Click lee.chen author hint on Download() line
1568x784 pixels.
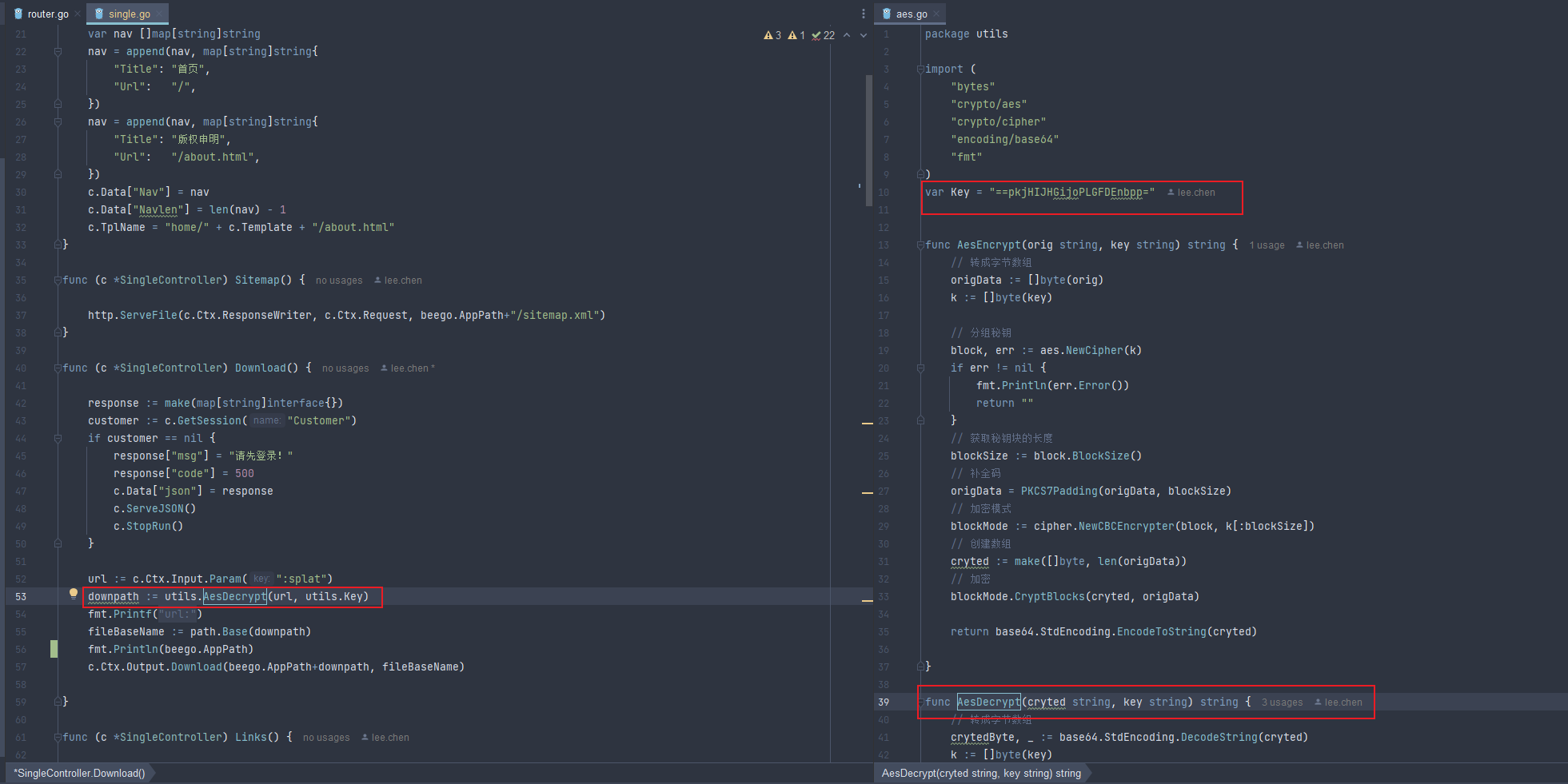[x=407, y=368]
